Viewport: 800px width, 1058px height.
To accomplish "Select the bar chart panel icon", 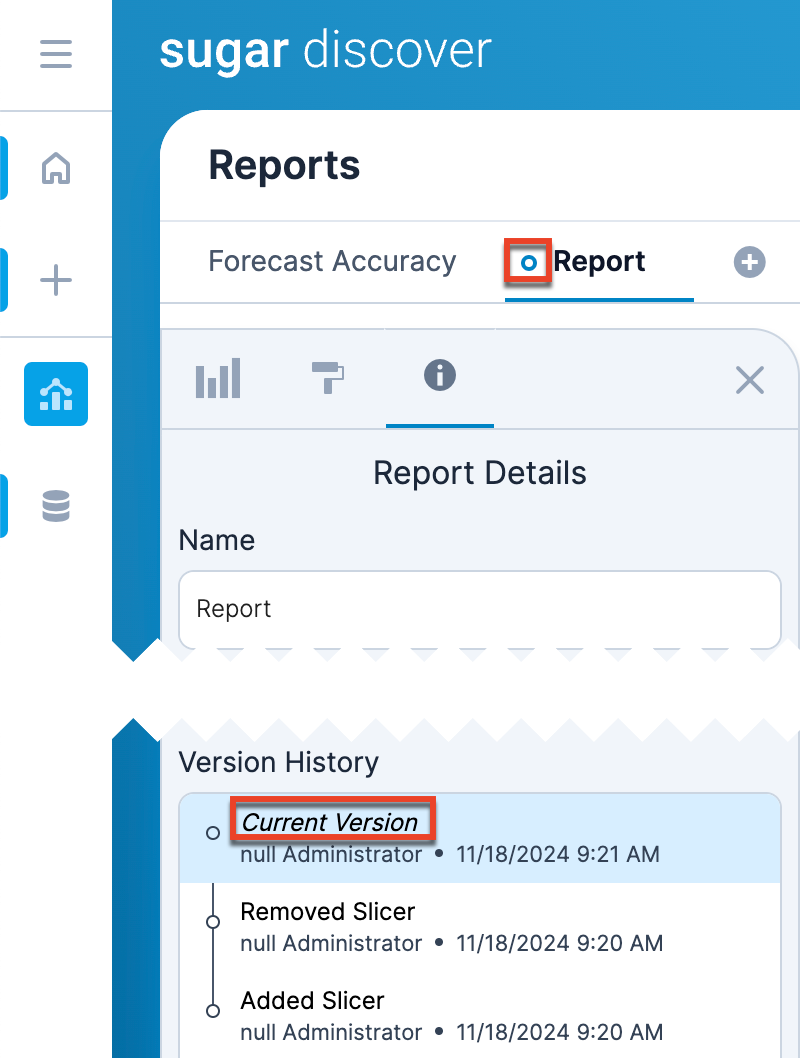I will pos(218,379).
